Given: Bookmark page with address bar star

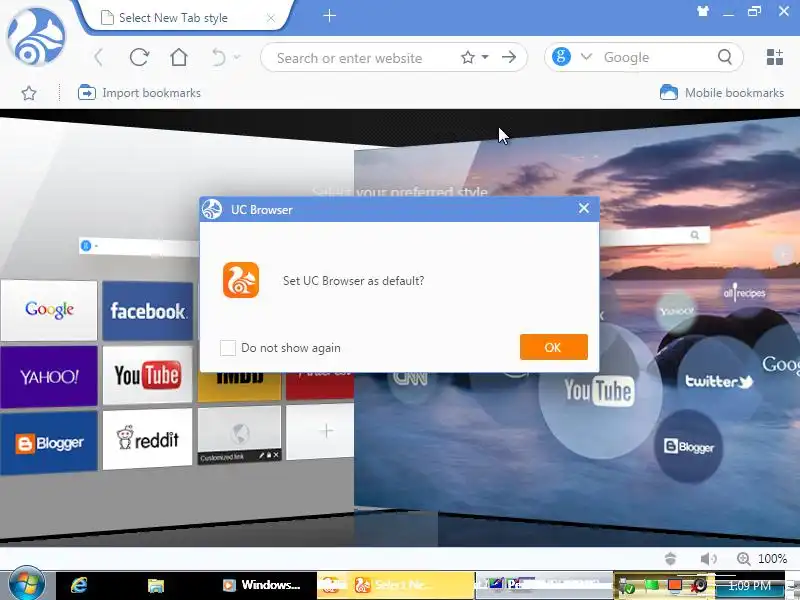Looking at the screenshot, I should click(x=467, y=57).
